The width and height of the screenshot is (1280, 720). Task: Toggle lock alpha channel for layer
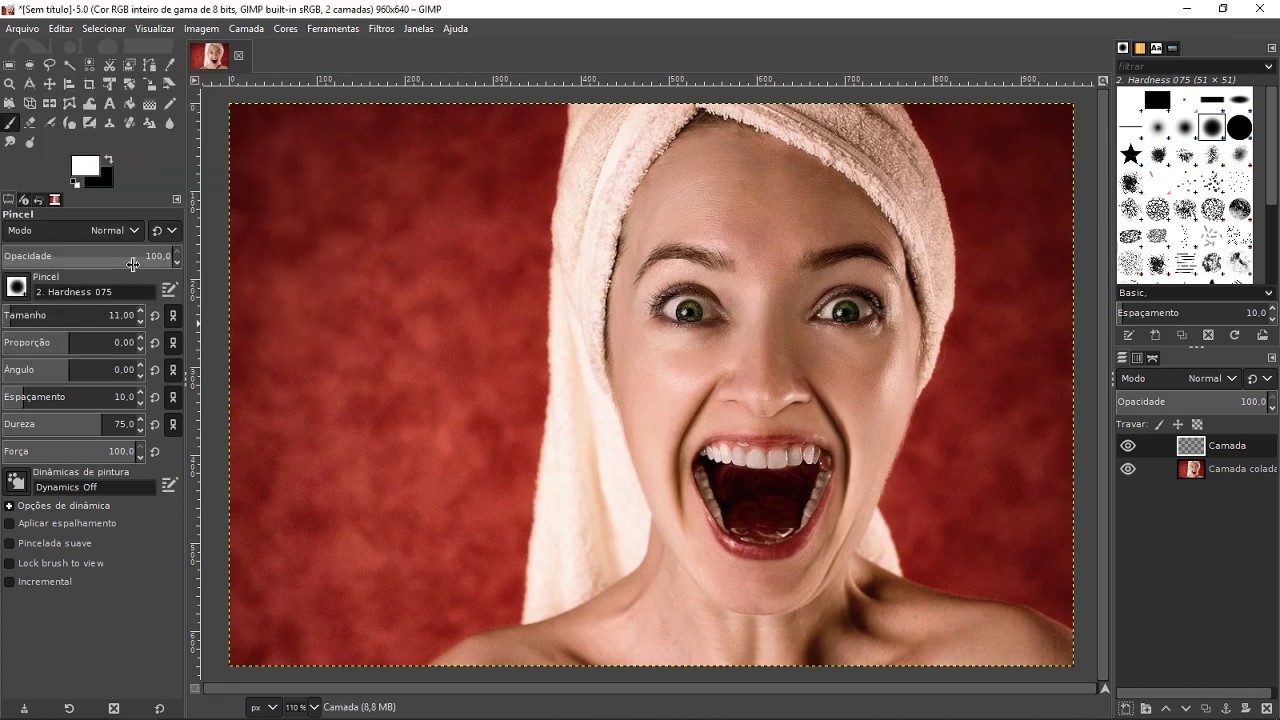(1197, 425)
